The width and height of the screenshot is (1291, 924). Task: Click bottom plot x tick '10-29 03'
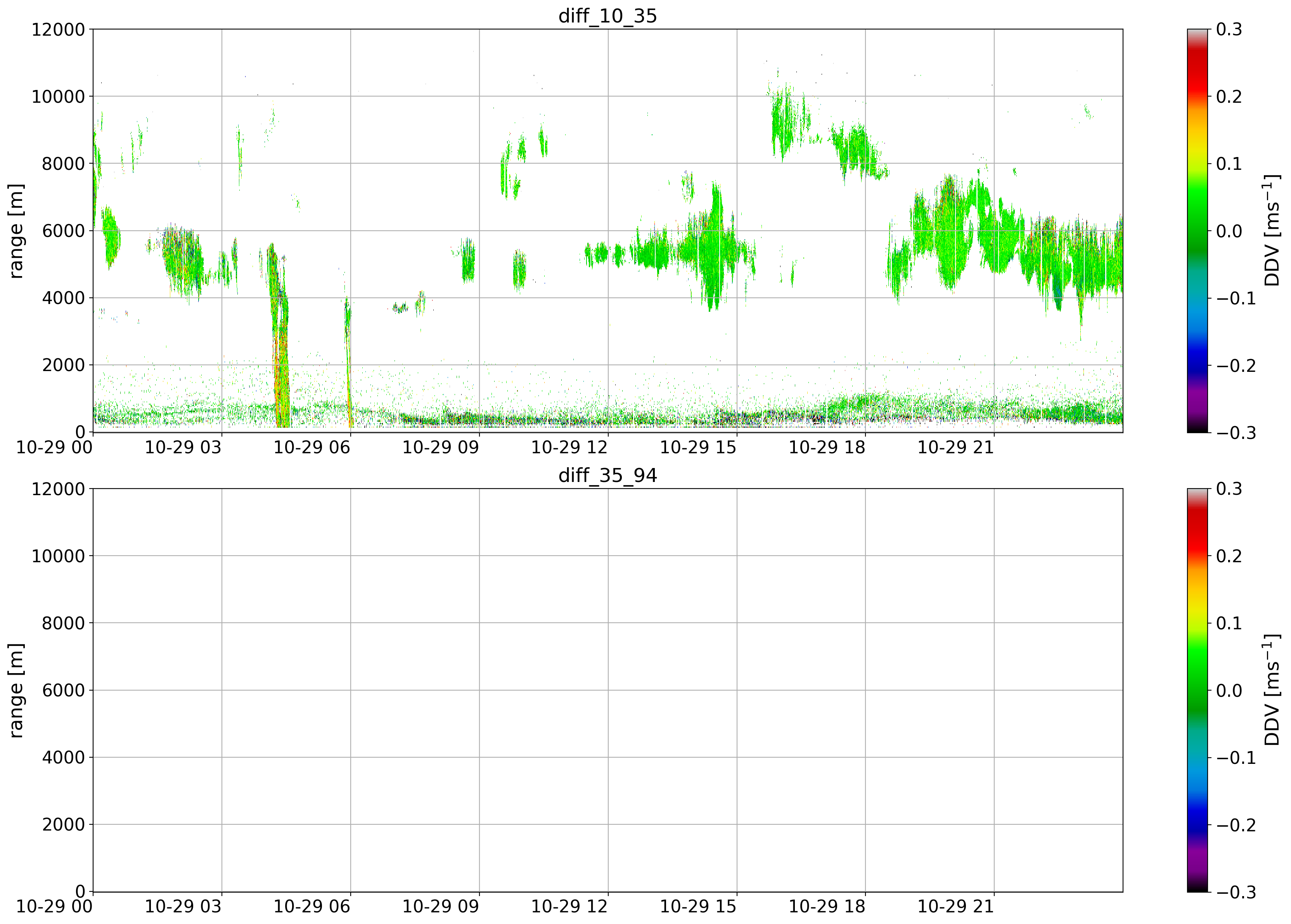183,907
